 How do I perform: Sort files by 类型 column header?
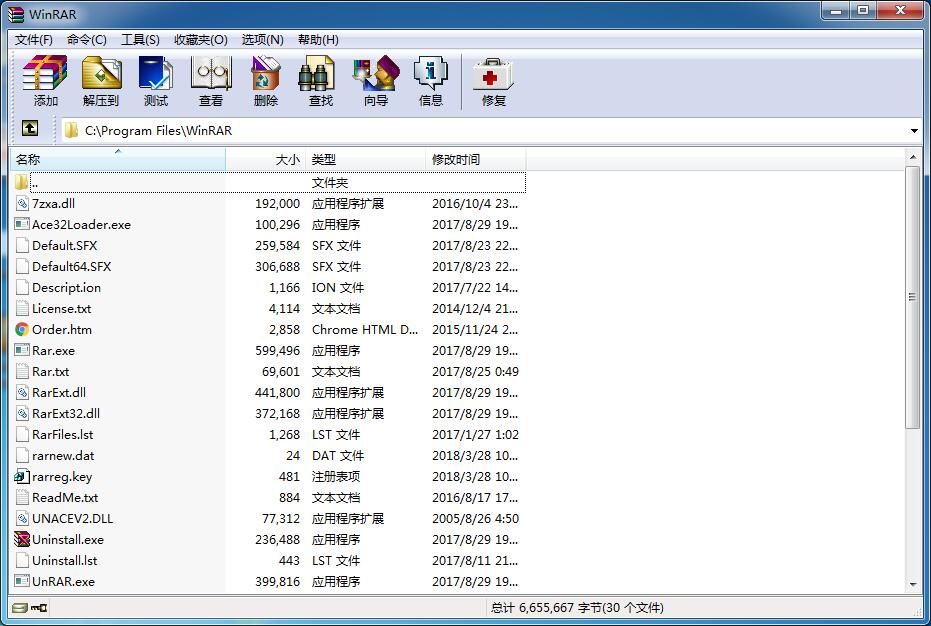point(365,159)
